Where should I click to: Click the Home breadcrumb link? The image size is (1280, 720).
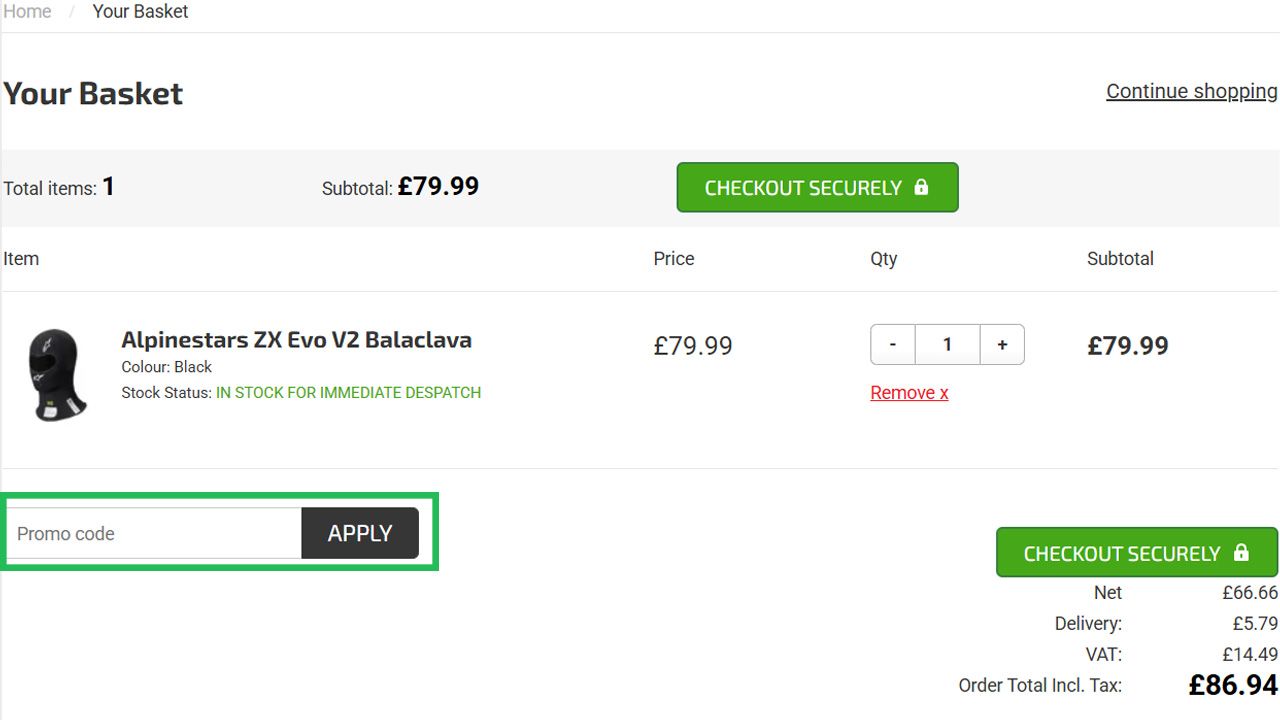pyautogui.click(x=27, y=12)
